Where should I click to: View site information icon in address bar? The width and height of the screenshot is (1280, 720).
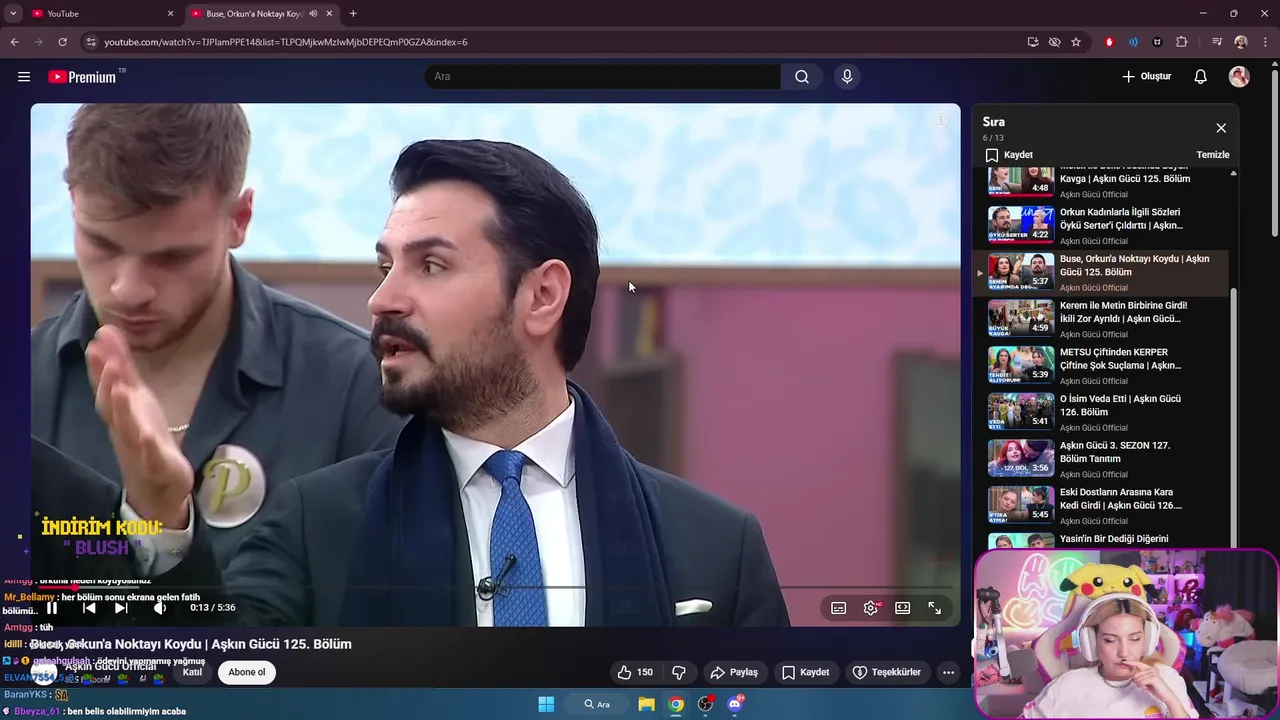tap(91, 42)
